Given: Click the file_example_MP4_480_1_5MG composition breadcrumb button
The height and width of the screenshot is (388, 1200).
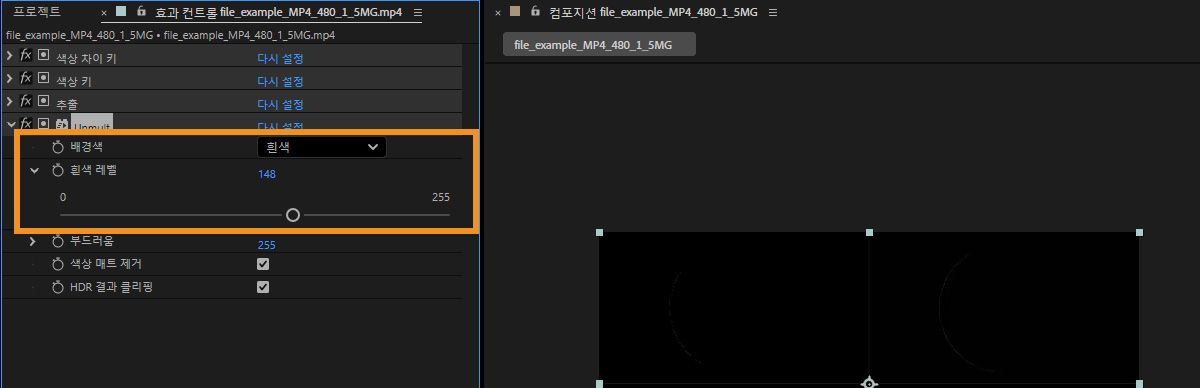Looking at the screenshot, I should click(x=599, y=45).
